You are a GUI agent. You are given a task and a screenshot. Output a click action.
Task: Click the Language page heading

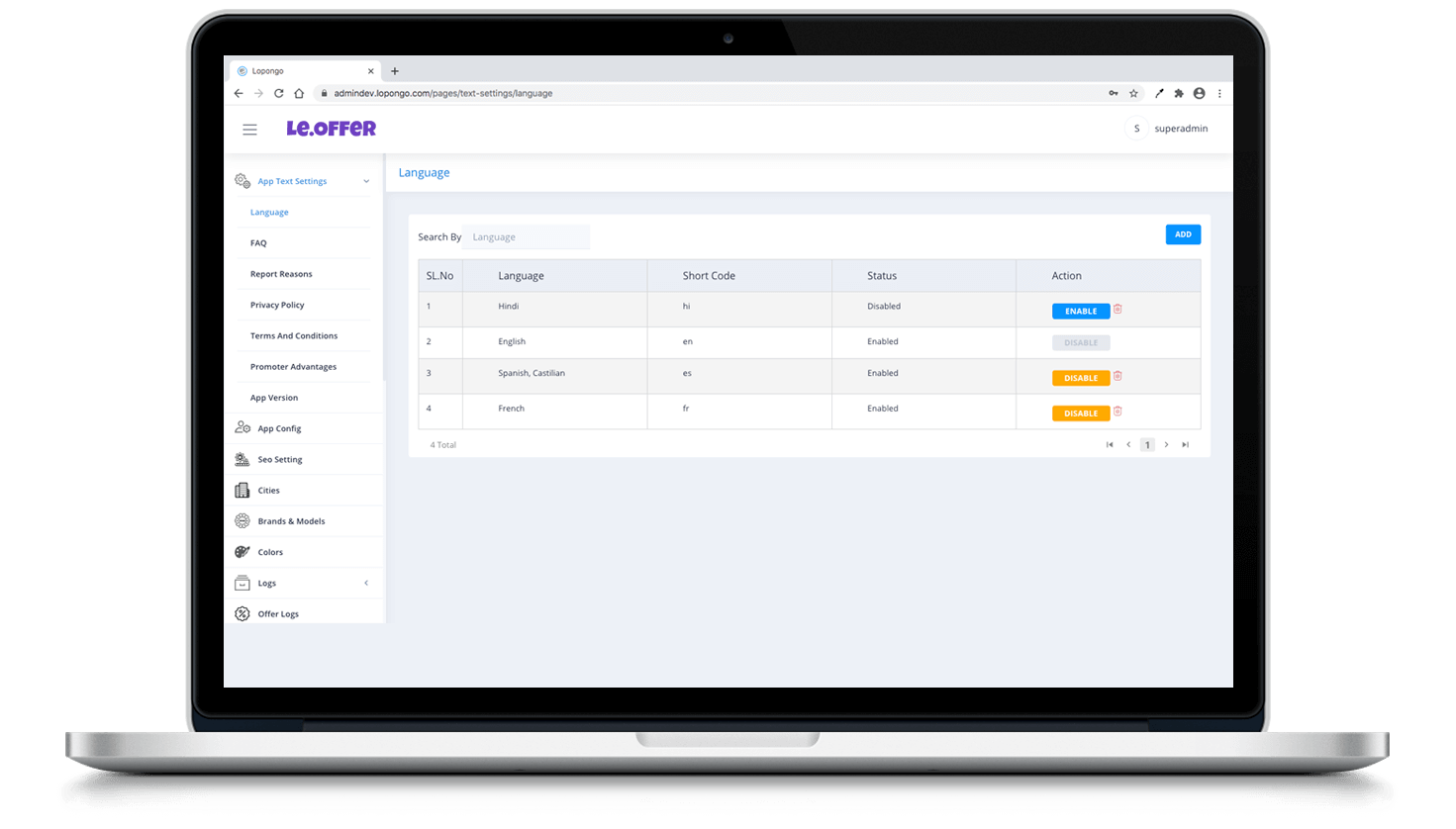pyautogui.click(x=424, y=172)
